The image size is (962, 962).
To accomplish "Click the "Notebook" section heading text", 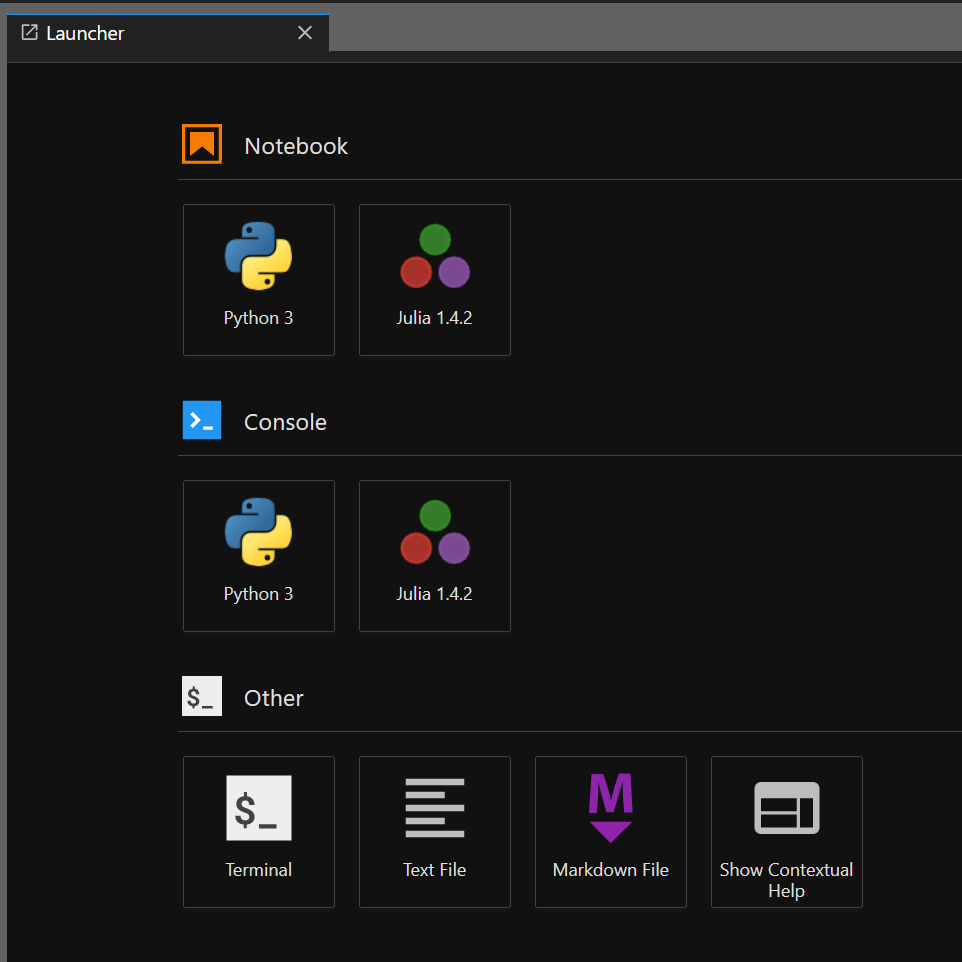I will [296, 146].
